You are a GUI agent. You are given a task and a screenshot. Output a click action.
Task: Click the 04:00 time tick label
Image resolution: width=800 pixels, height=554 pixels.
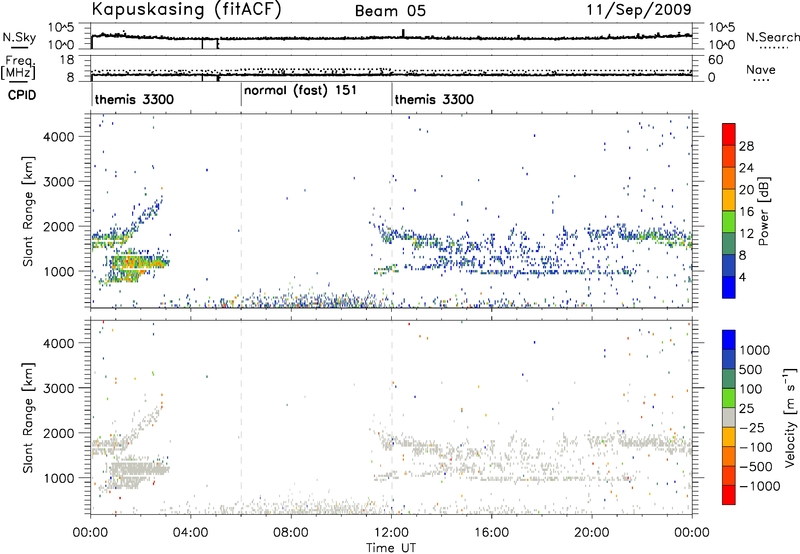[191, 533]
